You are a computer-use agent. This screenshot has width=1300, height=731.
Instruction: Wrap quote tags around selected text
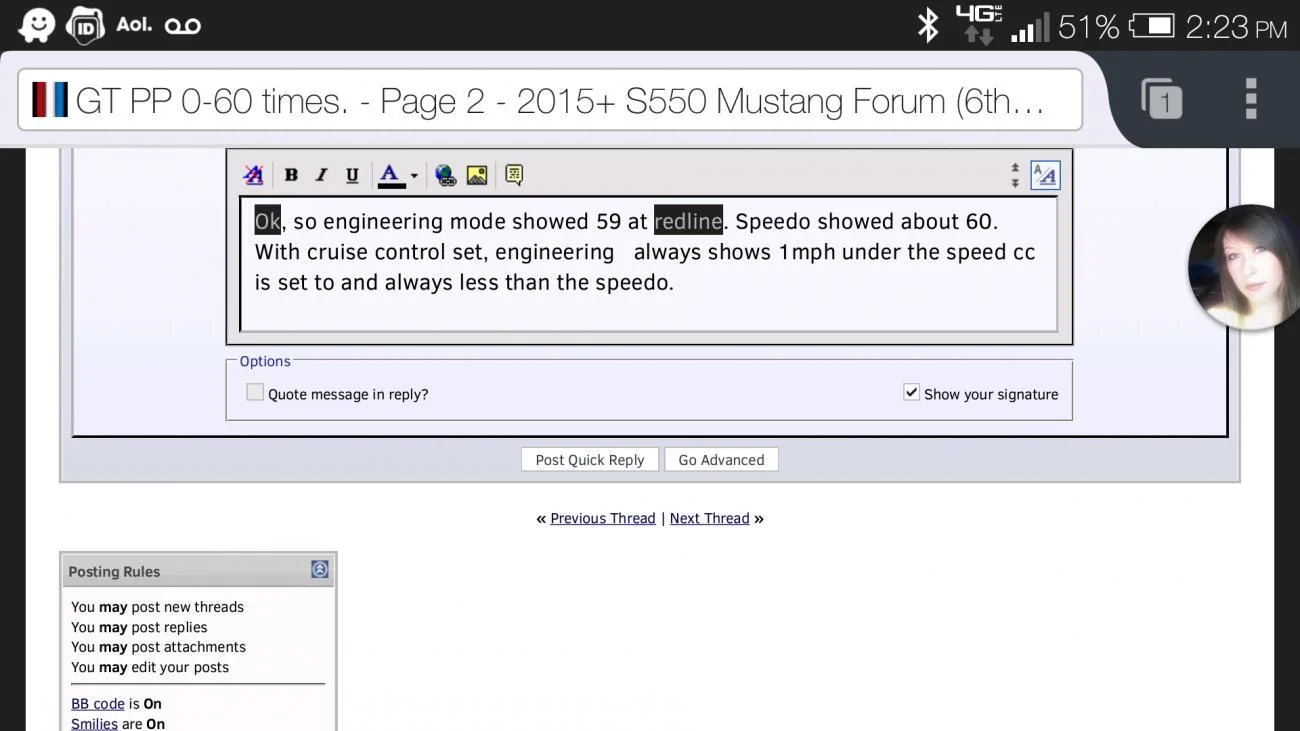click(514, 175)
